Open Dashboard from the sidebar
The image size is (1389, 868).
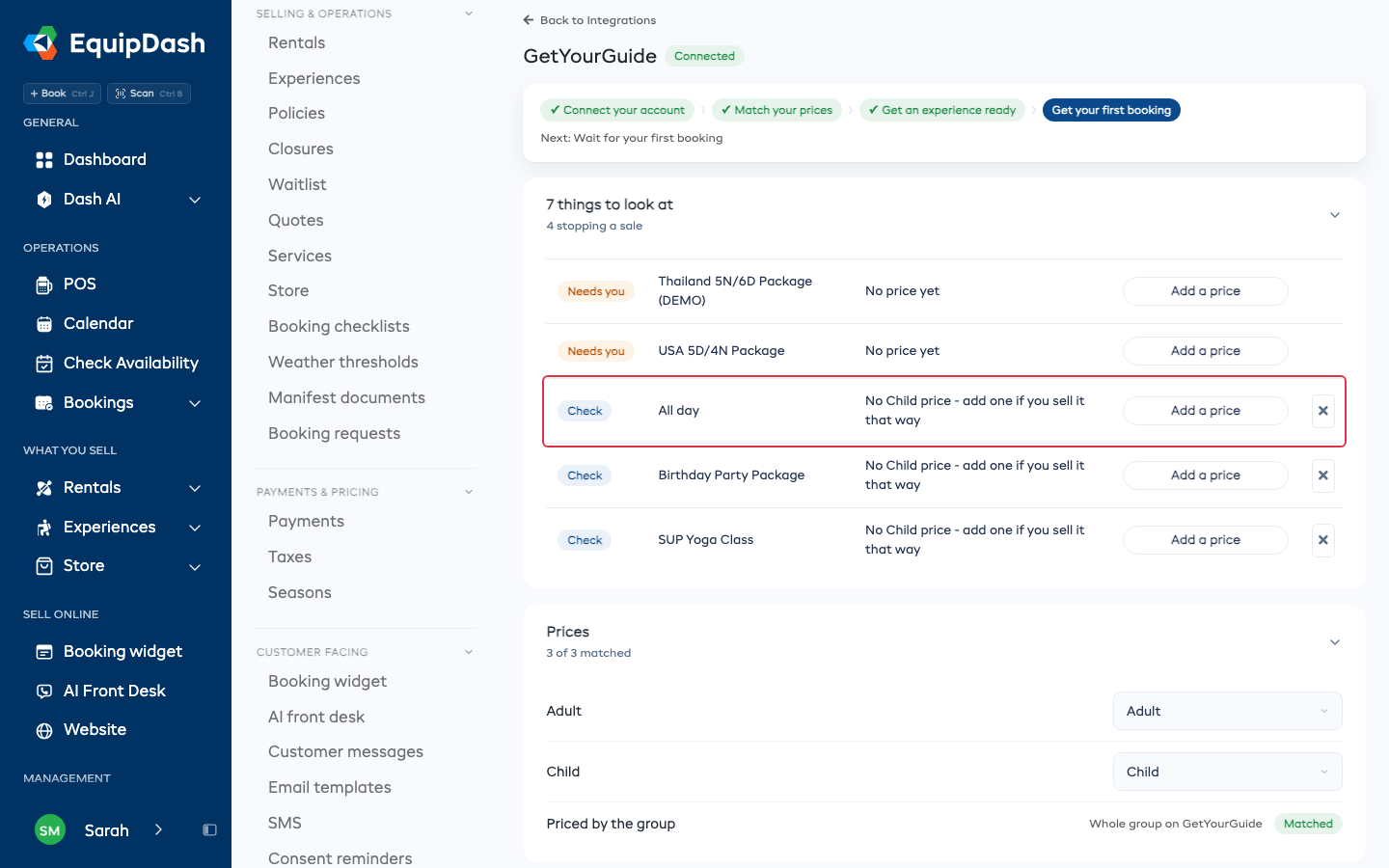point(104,160)
